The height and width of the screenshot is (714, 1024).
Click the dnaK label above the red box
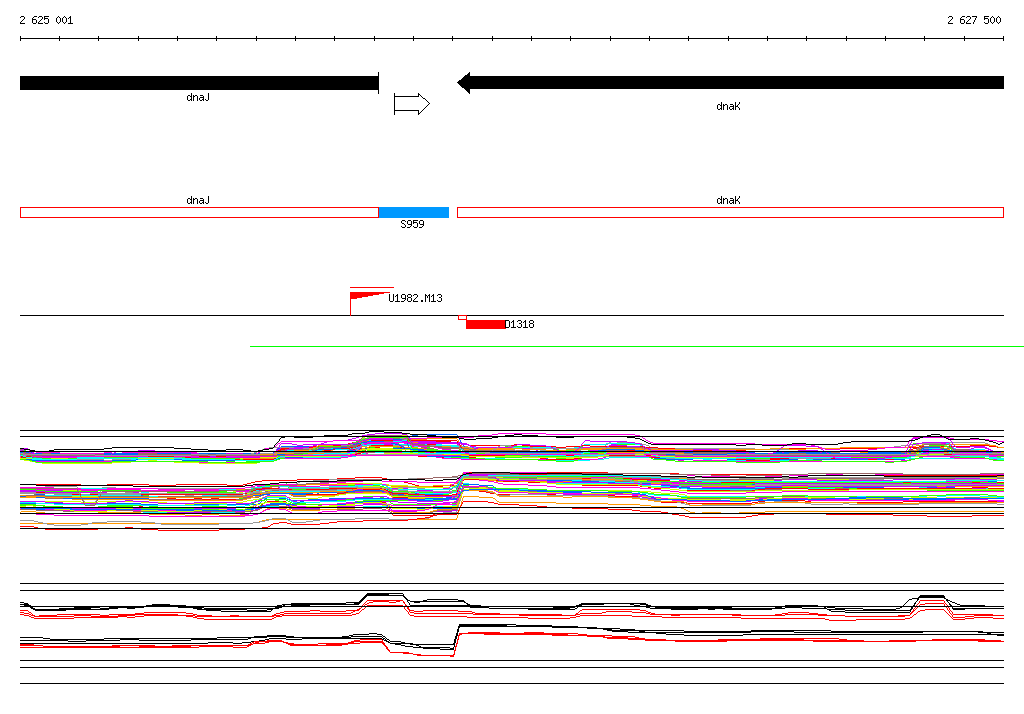coord(728,200)
